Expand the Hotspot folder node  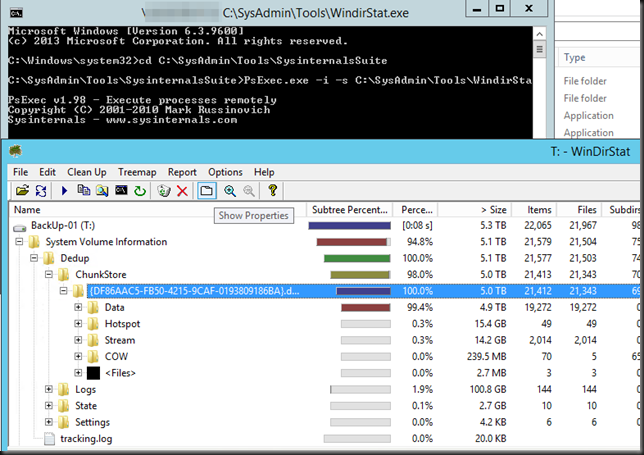tap(78, 324)
